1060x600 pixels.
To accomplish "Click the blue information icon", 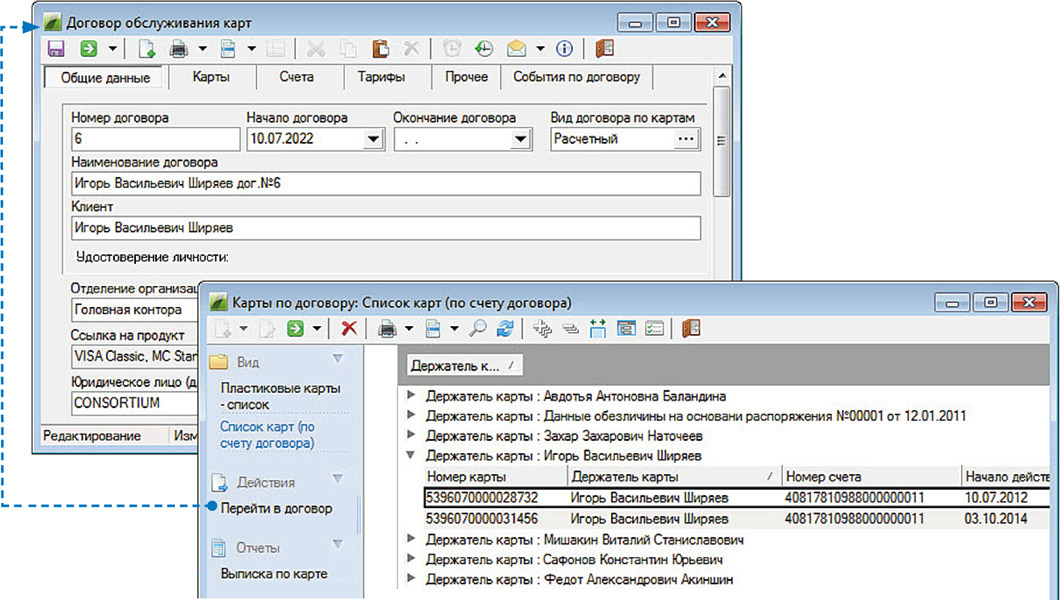I will [x=564, y=48].
